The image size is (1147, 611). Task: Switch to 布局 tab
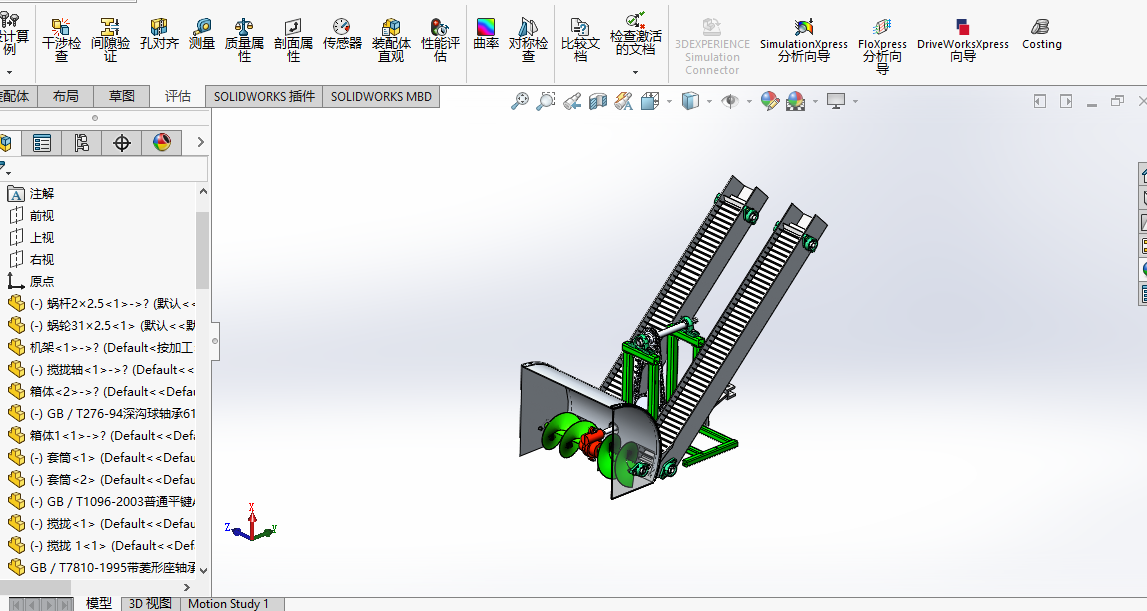tap(66, 96)
